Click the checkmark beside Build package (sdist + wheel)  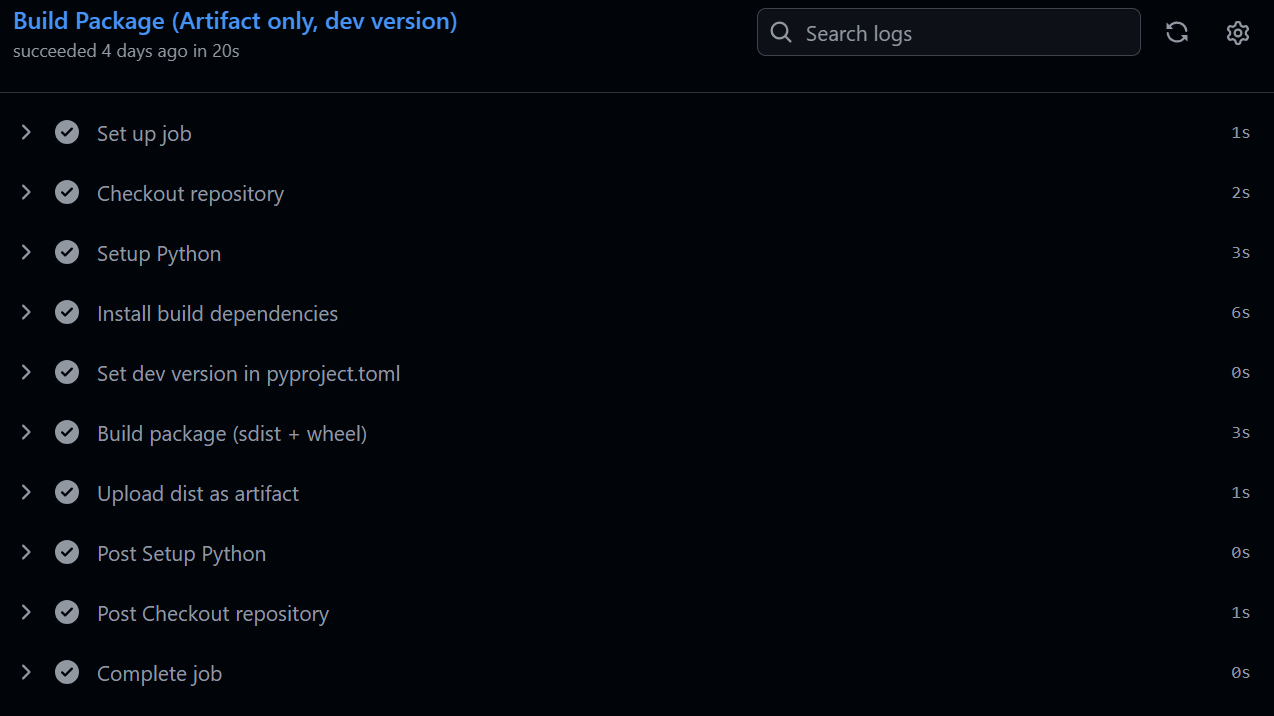67,432
